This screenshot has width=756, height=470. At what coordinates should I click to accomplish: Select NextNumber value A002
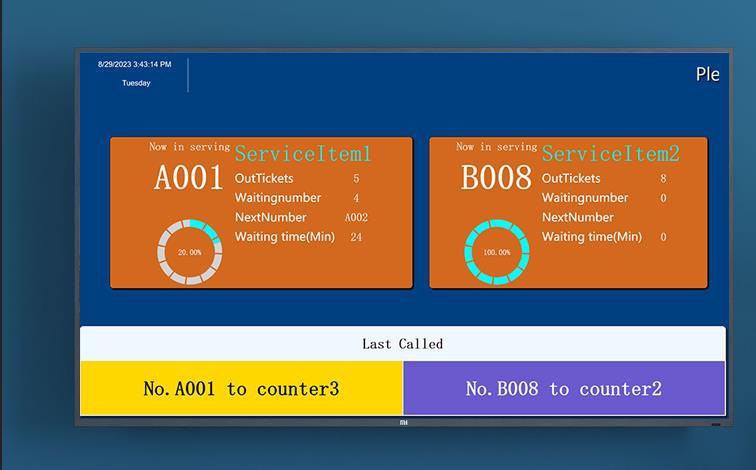click(x=356, y=217)
